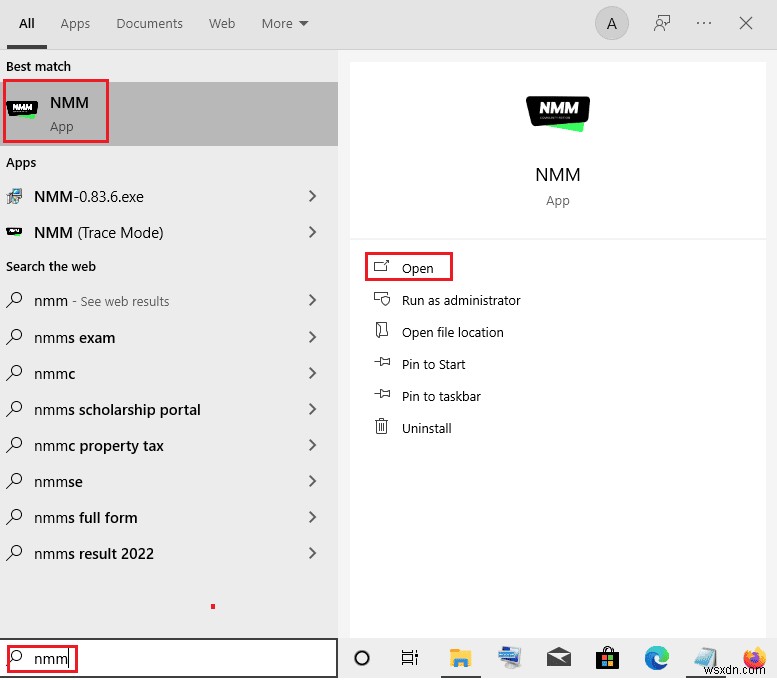Screen dimensions: 777x680
Task: Open Cortana circle on the taskbar
Action: pyautogui.click(x=362, y=658)
